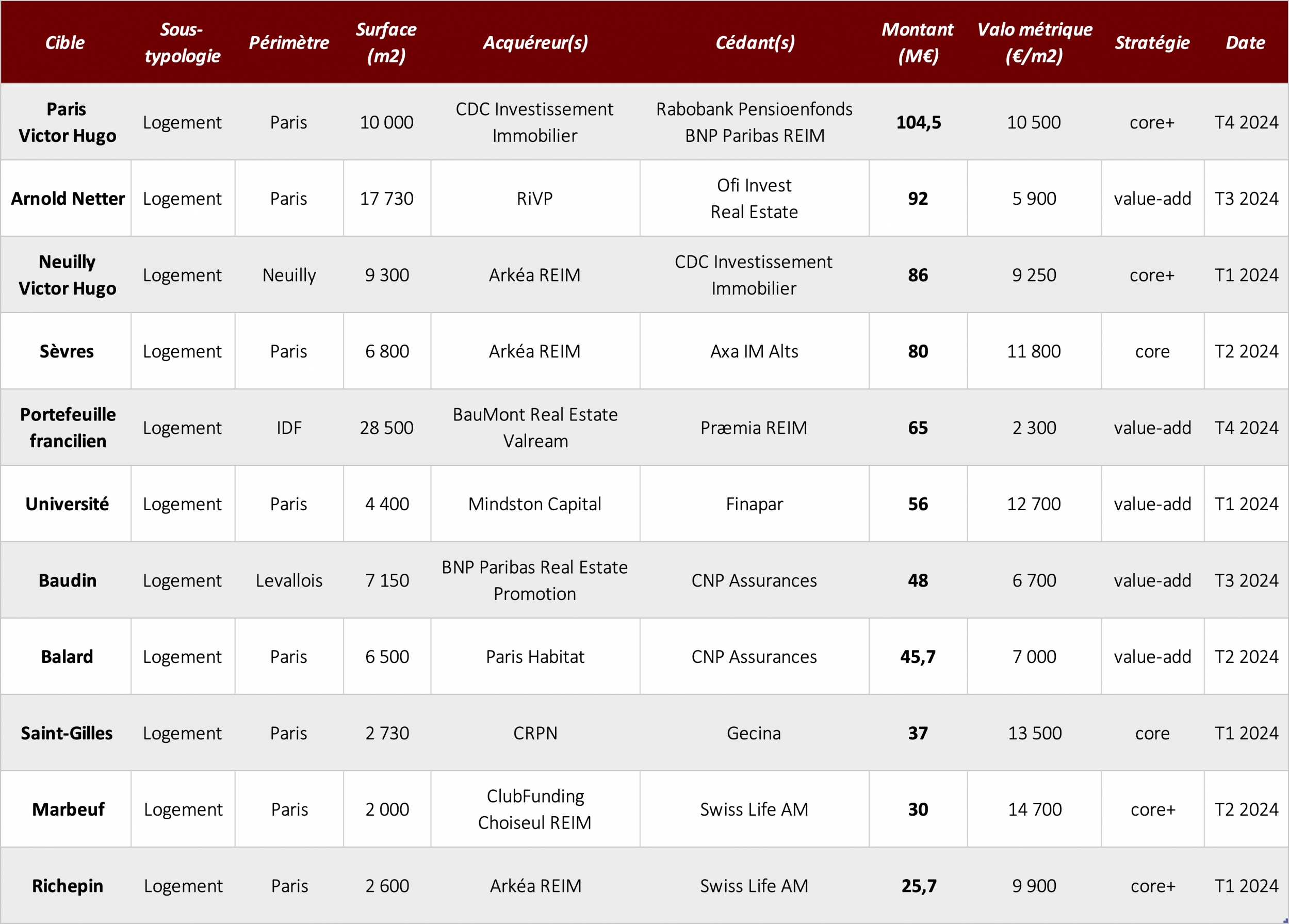
Task: Select the Gecina seller cell
Action: pos(754,733)
